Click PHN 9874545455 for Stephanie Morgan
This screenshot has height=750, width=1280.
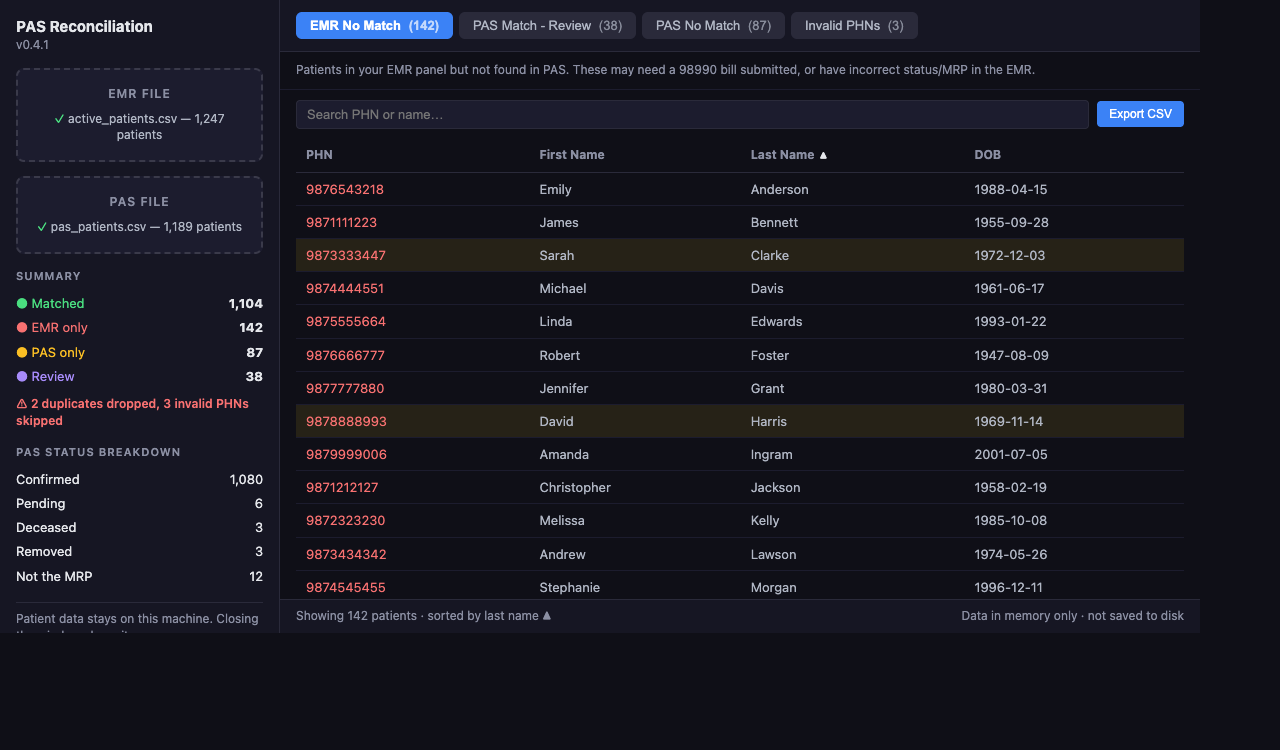coord(345,587)
